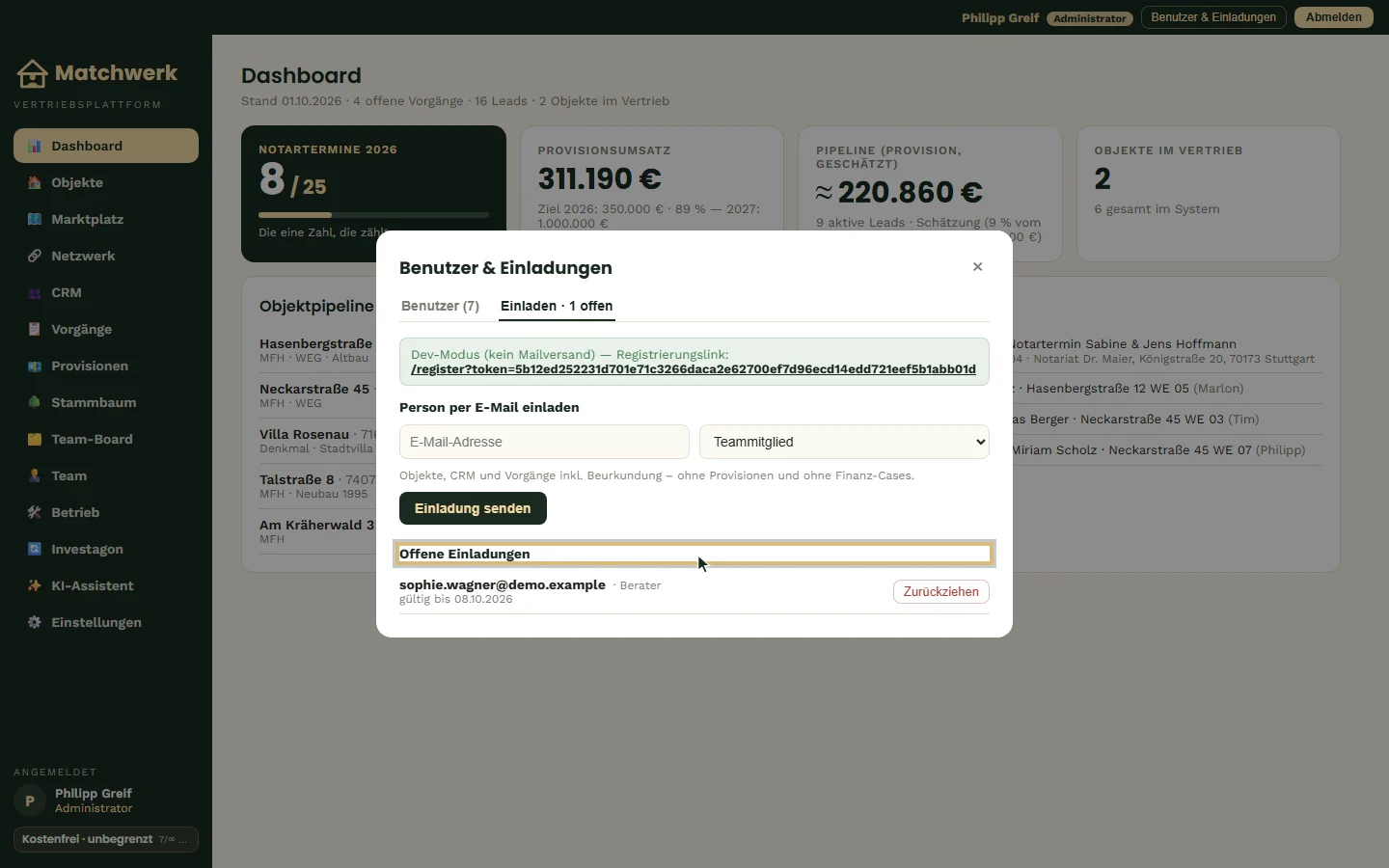Open Objekte via its sidebar icon
This screenshot has width=1389, height=868.
point(35,183)
